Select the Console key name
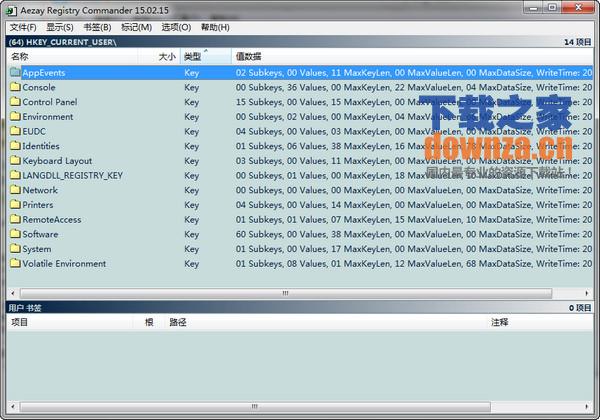This screenshot has width=600, height=420. coord(39,87)
